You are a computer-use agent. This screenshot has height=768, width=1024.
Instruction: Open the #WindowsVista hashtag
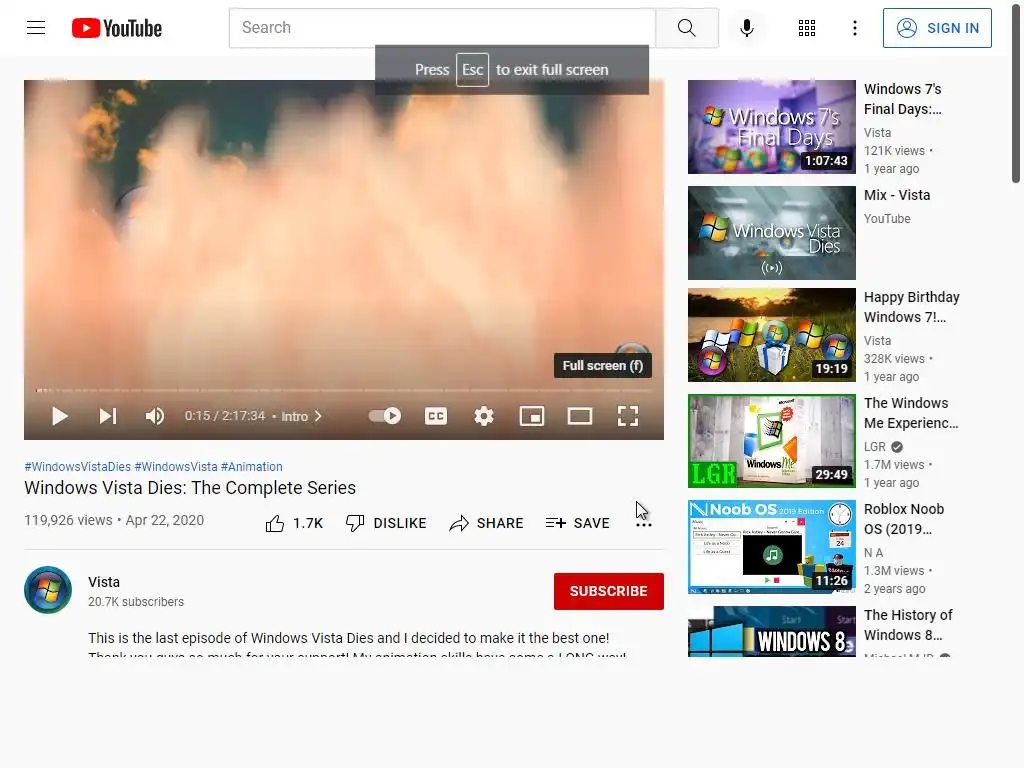(176, 467)
